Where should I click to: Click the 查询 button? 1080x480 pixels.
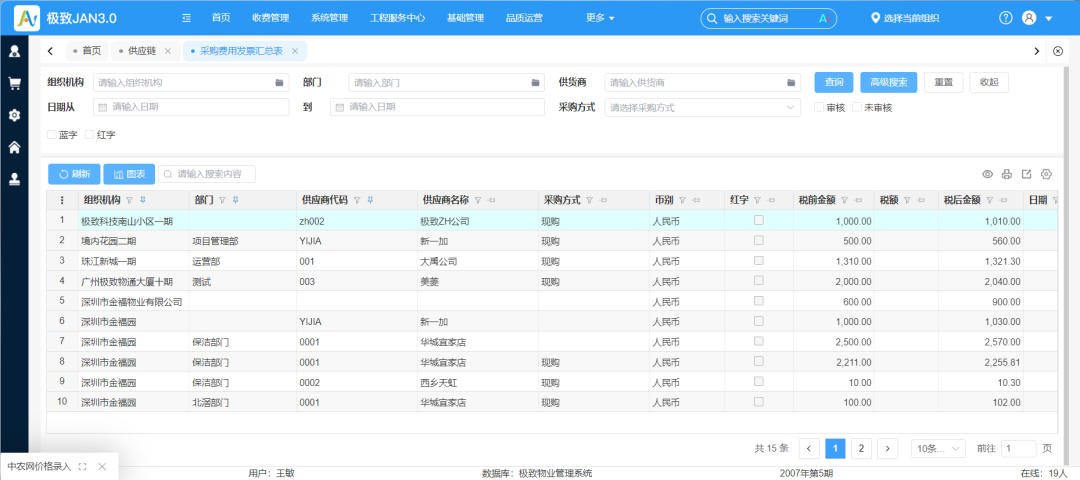tap(834, 82)
